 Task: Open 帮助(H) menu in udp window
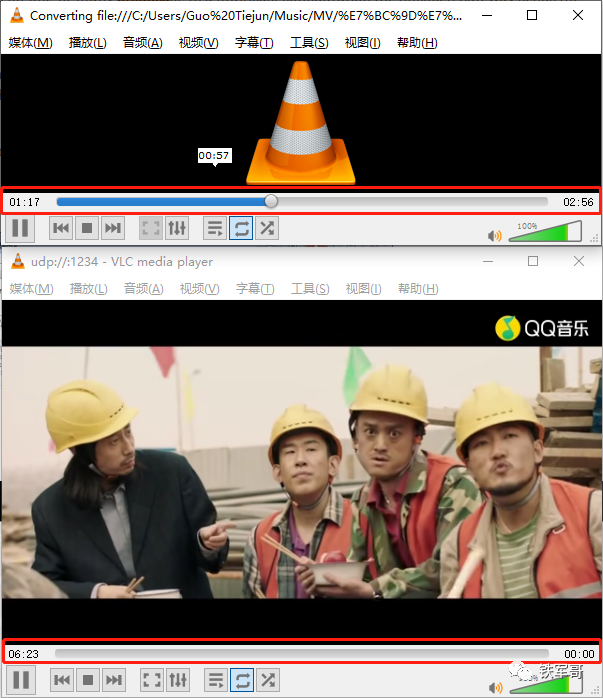point(418,289)
